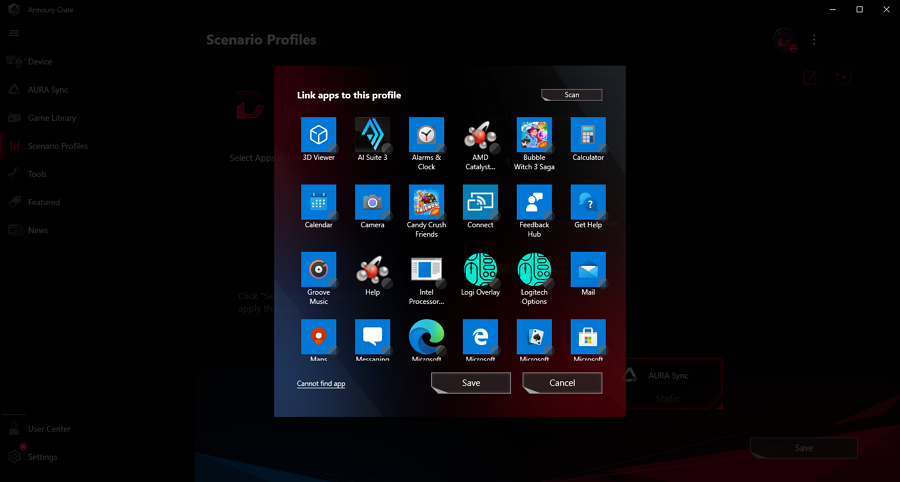This screenshot has height=482, width=900.
Task: Select the Microsoft Solitaire cards icon
Action: (x=534, y=337)
